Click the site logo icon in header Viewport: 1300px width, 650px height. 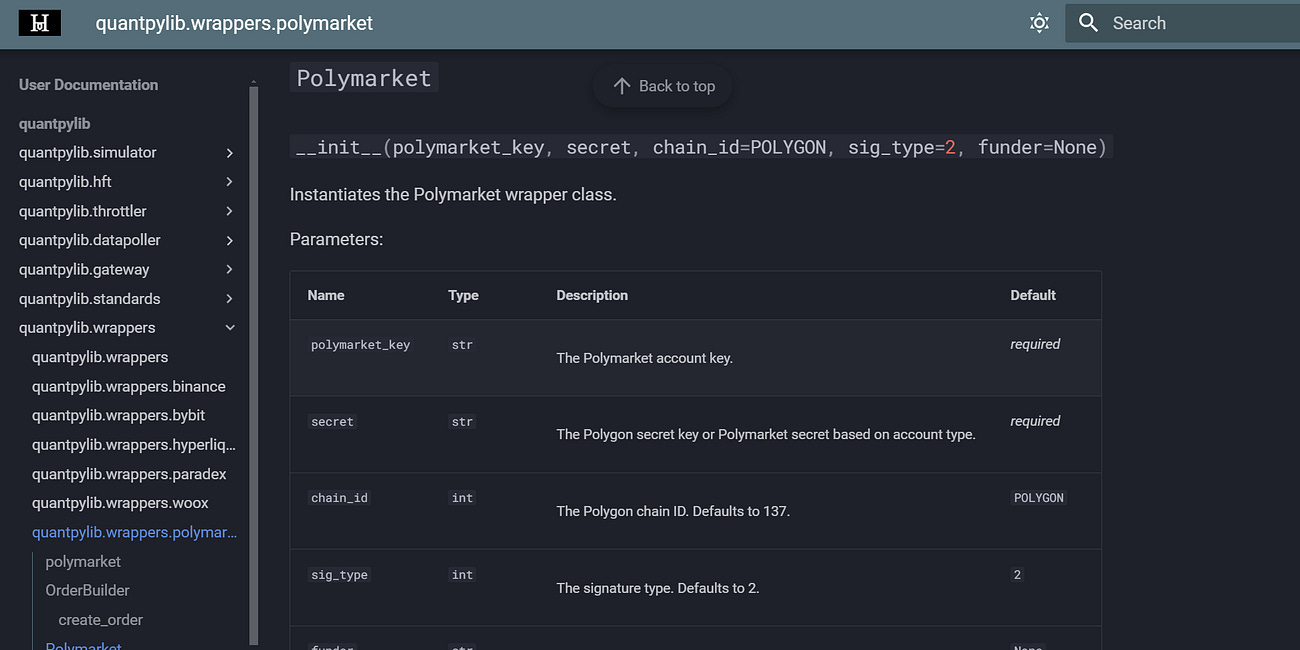coord(40,23)
